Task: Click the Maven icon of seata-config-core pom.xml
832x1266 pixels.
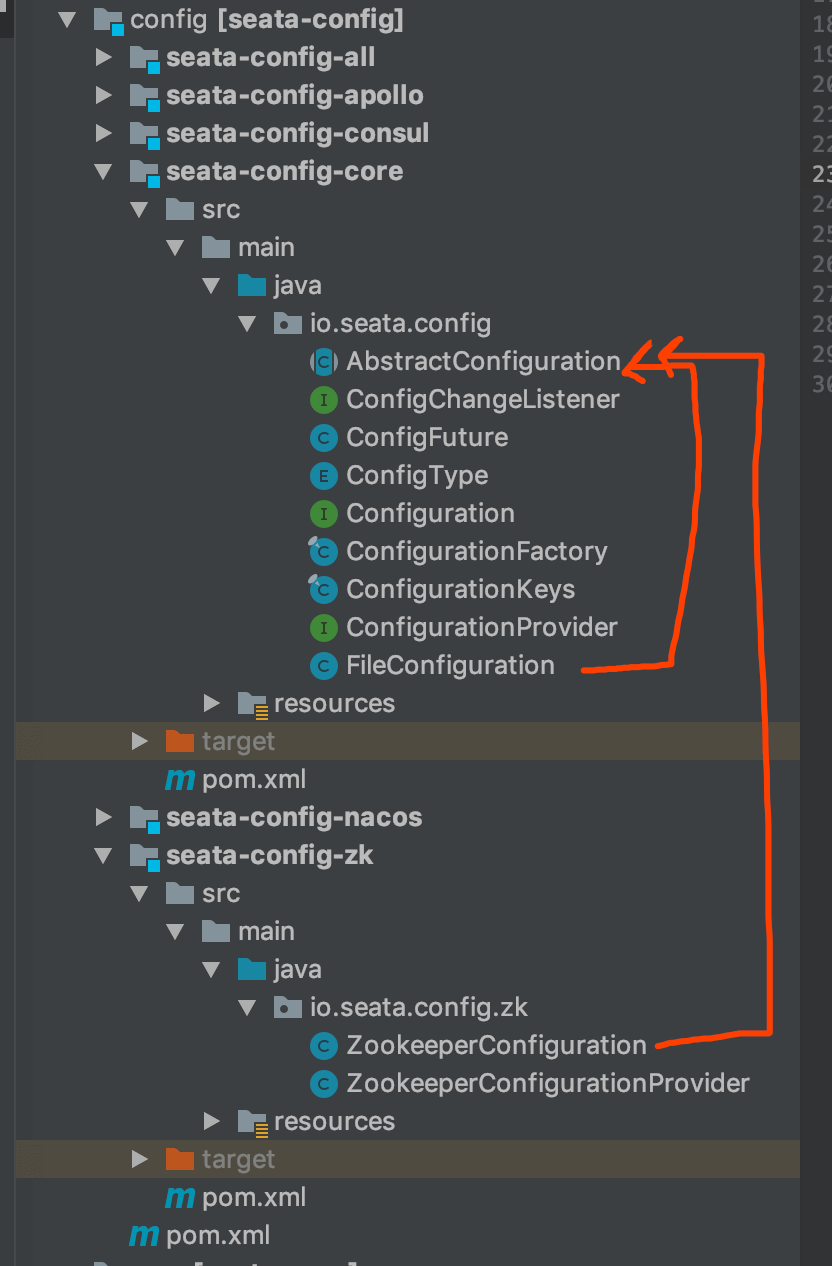Action: click(x=179, y=780)
